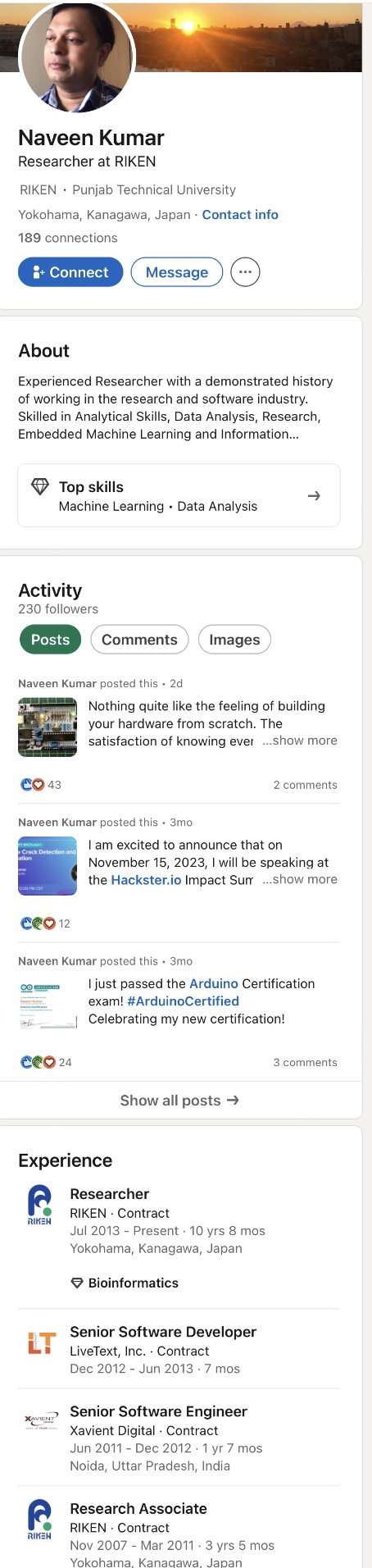This screenshot has height=1568, width=372.
Task: Expand Hackster.io post with show more
Action: click(x=300, y=879)
